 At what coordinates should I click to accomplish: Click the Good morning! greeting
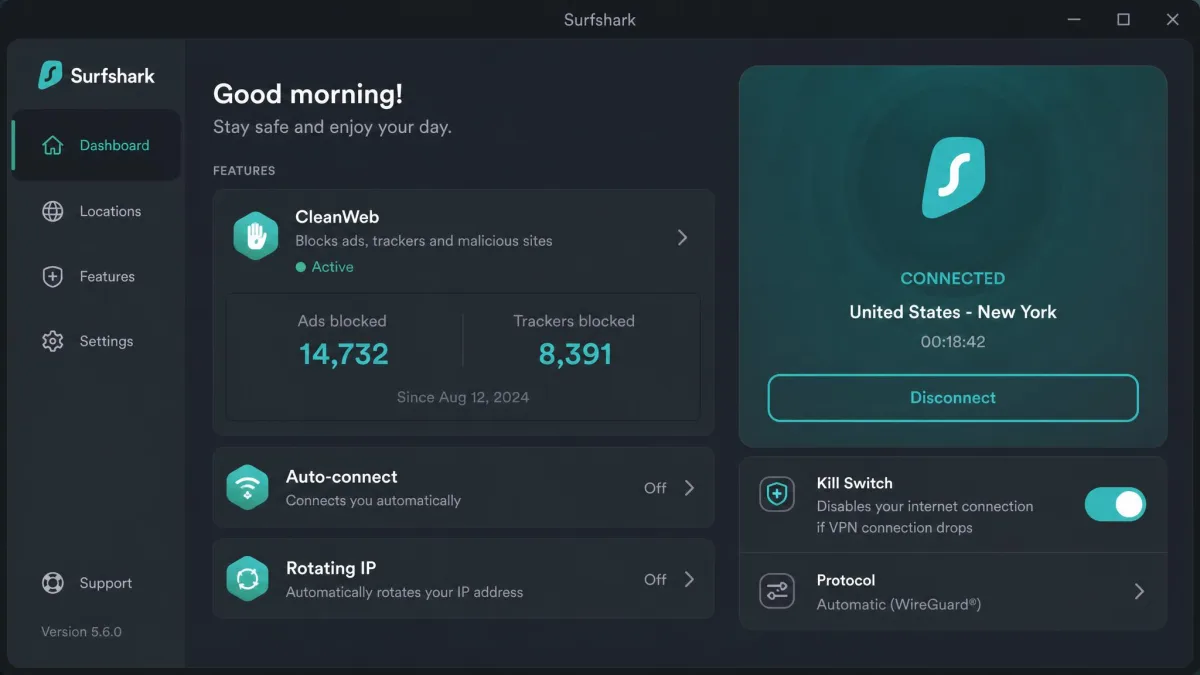click(x=308, y=94)
